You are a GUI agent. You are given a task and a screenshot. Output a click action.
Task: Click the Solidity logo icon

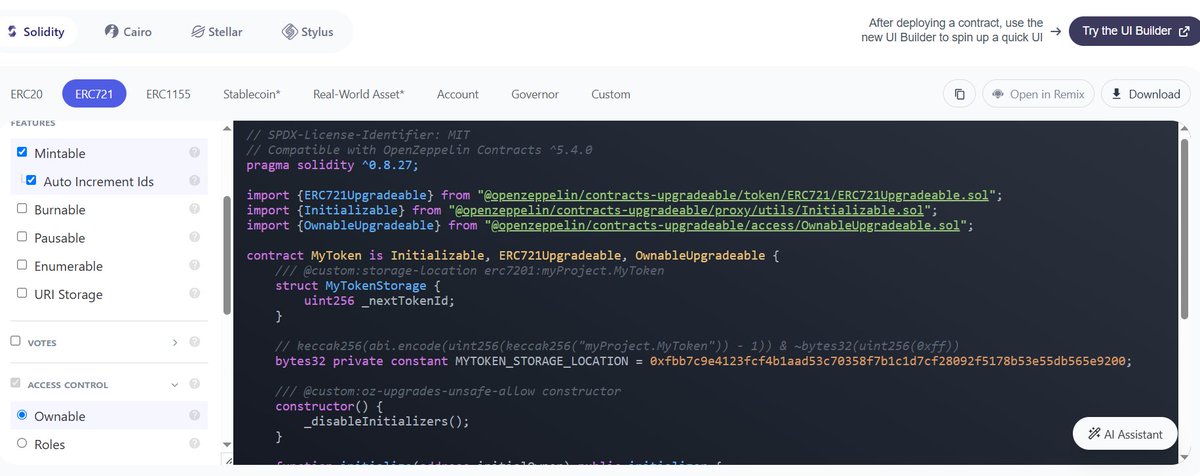coord(11,32)
